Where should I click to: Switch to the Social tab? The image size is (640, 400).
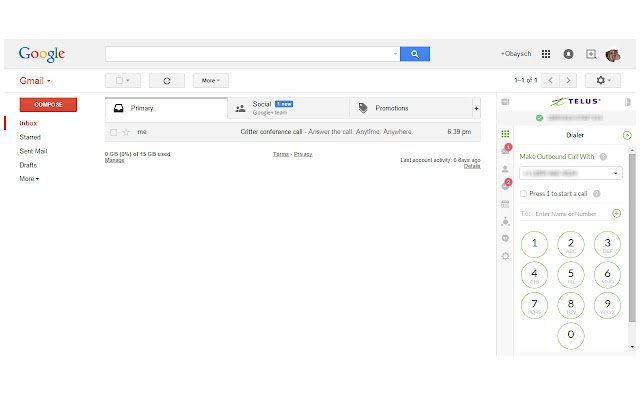click(x=289, y=108)
